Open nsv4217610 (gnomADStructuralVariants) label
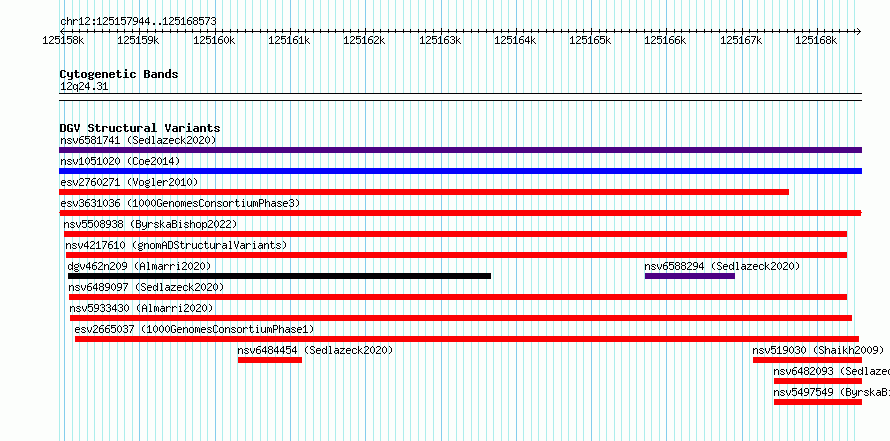This screenshot has height=441, width=890. pos(177,245)
